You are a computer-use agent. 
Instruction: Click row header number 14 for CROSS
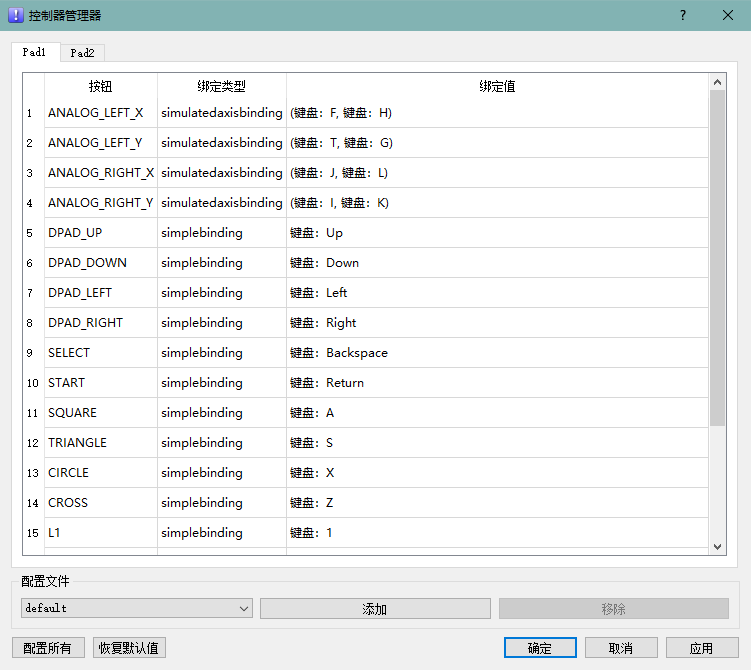click(x=33, y=503)
